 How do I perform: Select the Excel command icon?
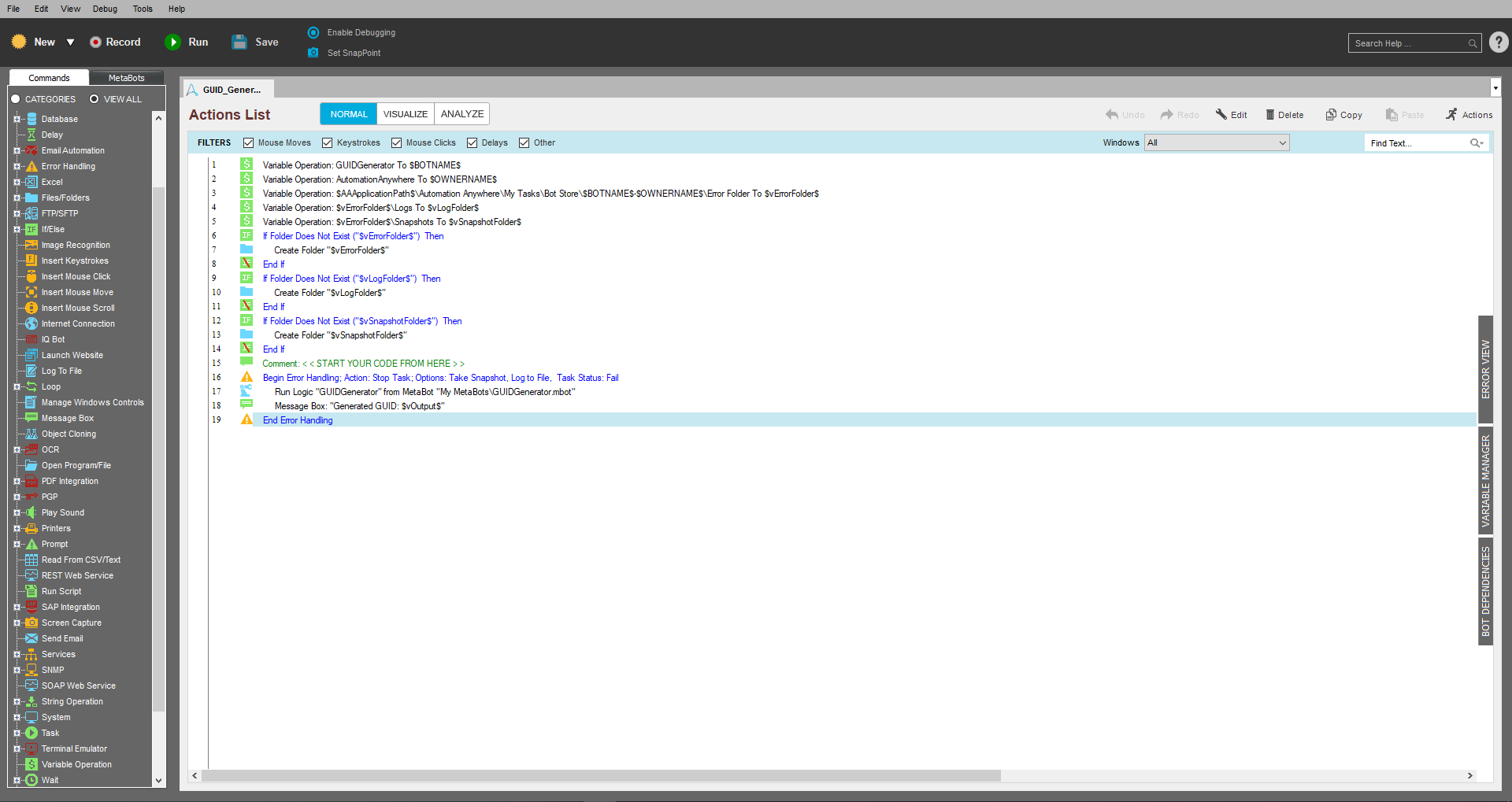point(31,182)
